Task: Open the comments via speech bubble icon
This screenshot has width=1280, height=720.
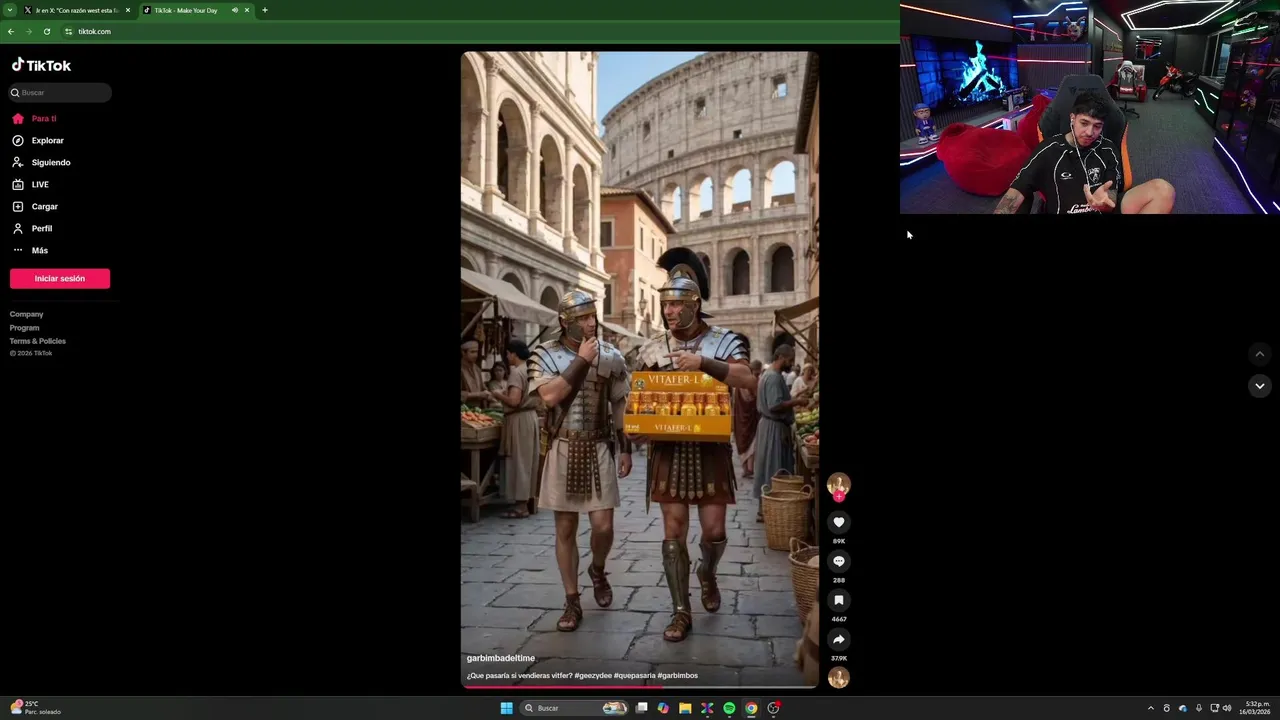Action: 839,561
